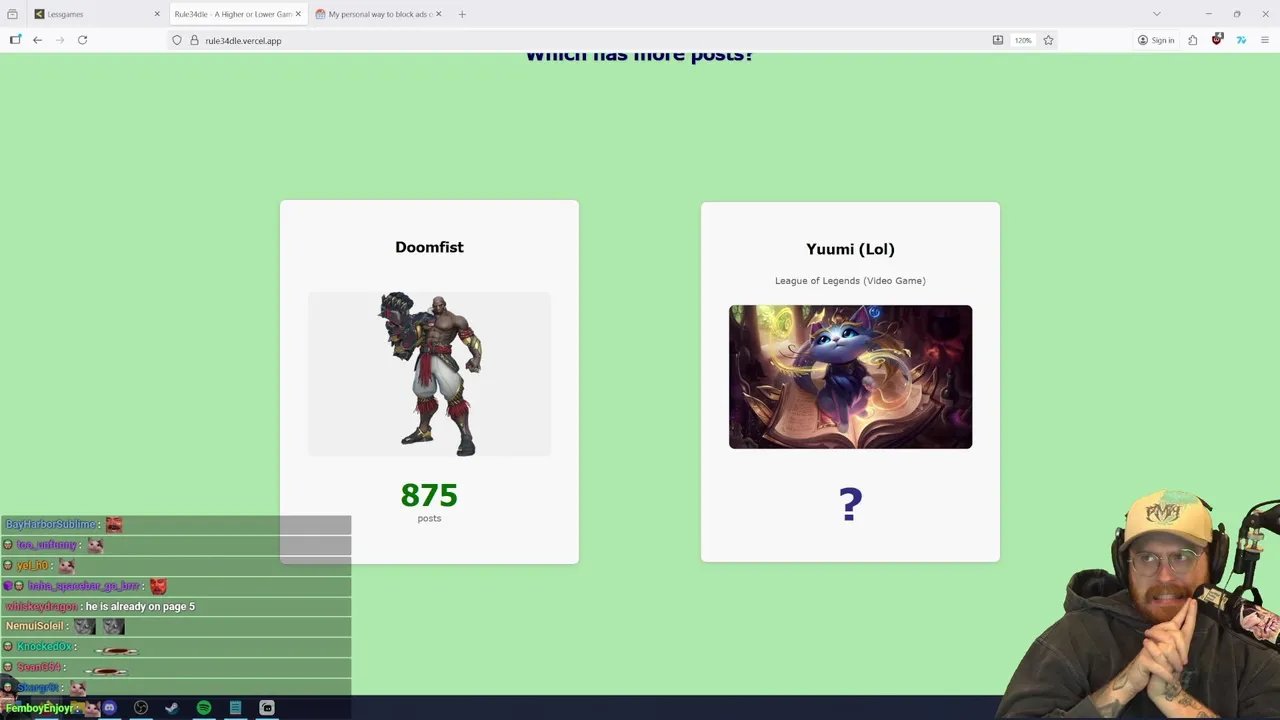Viewport: 1280px width, 720px height.
Task: Choose the Yuumi (Lol) card
Action: (850, 382)
